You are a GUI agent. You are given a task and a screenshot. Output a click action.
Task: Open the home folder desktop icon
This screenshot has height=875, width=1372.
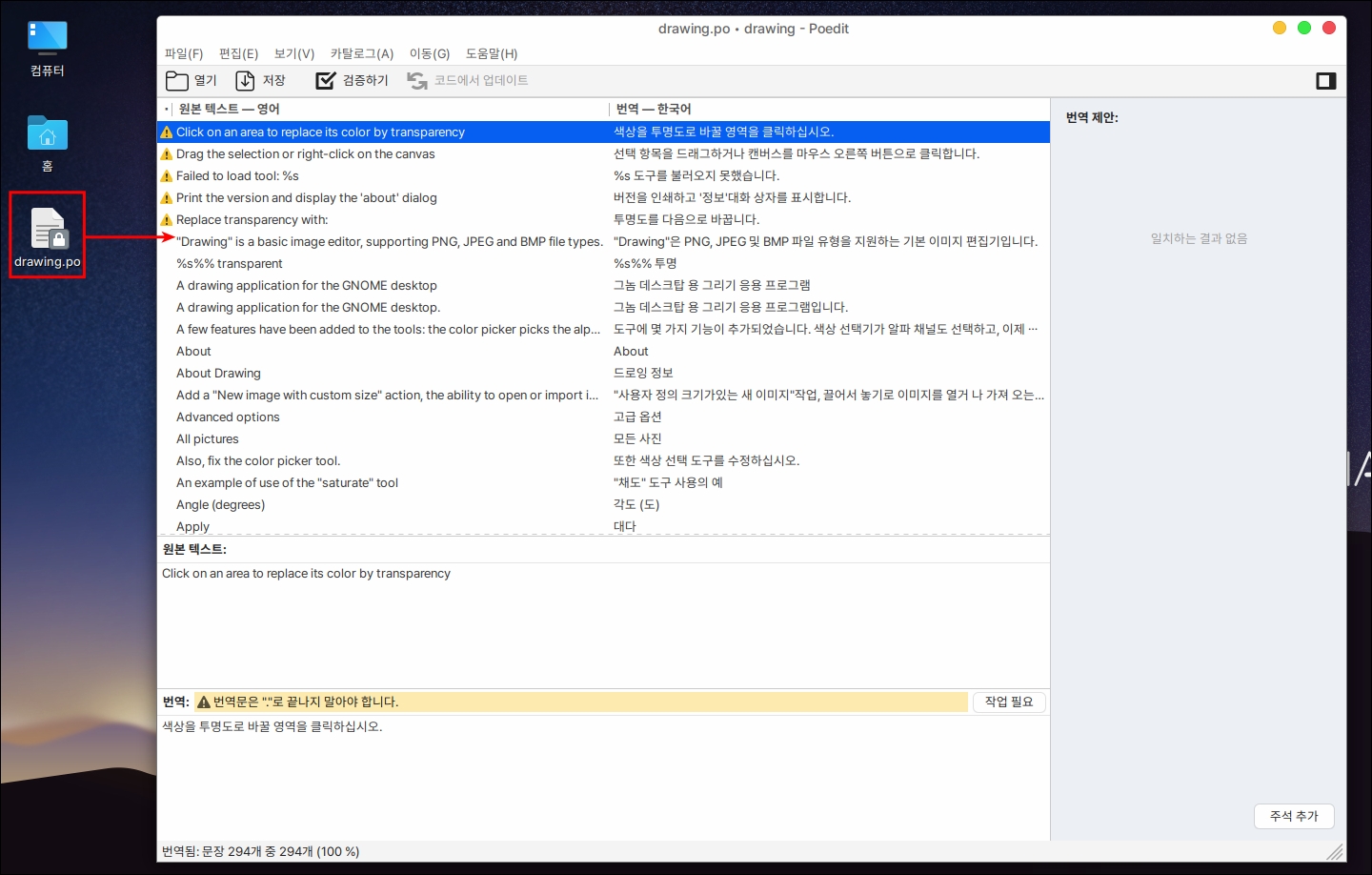coord(48,134)
